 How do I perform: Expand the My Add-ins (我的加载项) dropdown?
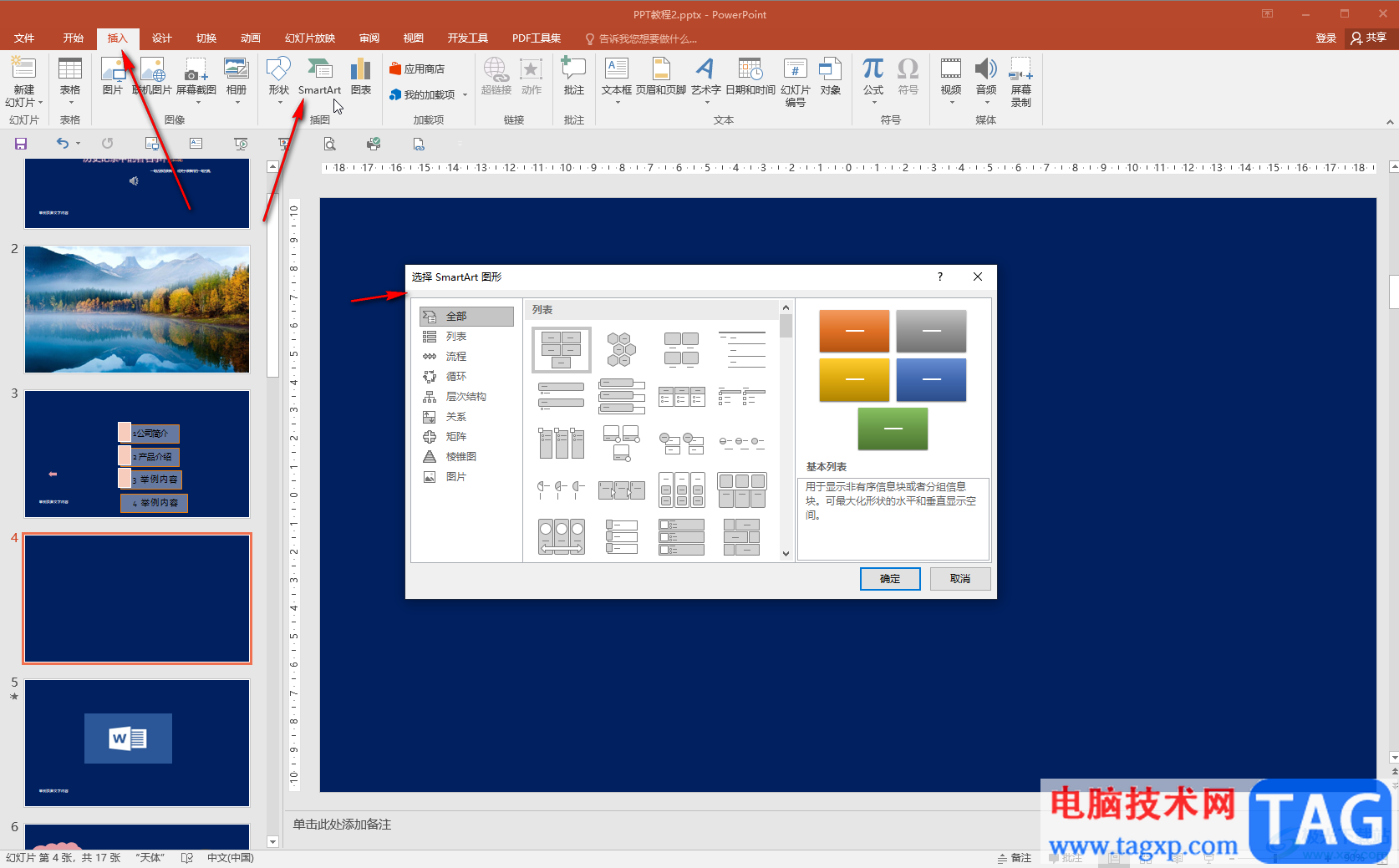(x=465, y=95)
